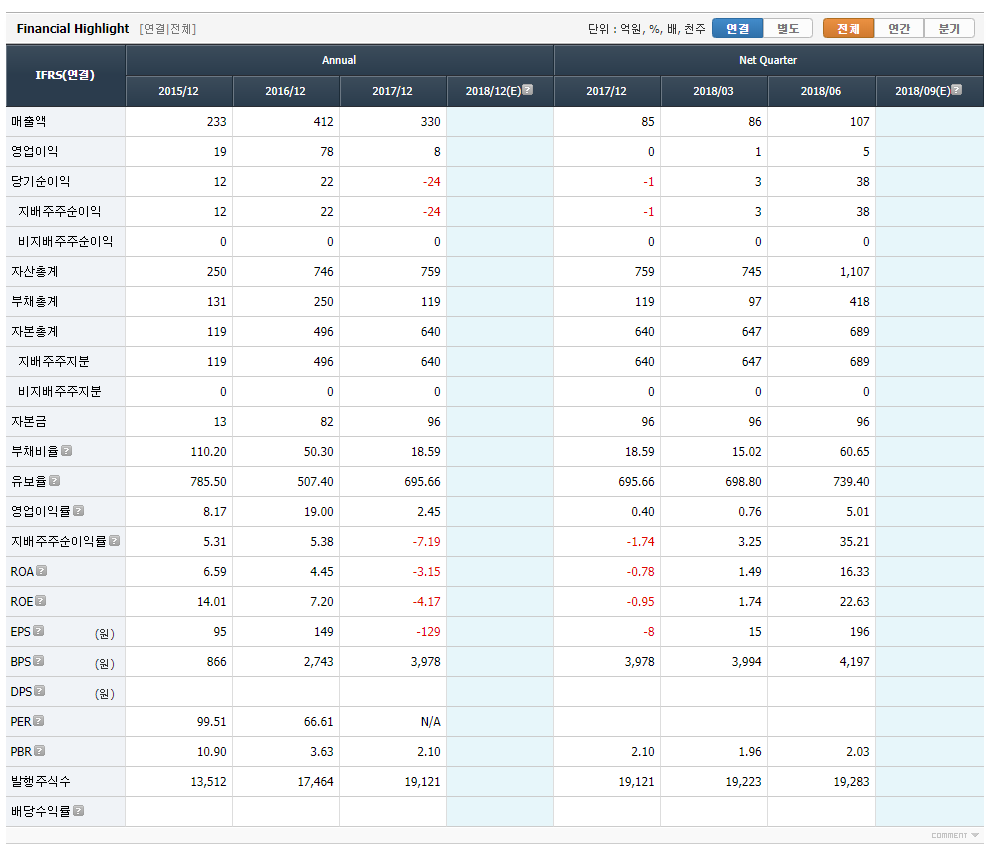The height and width of the screenshot is (848, 989).
Task: Click IFRS(연결) table header
Action: pos(65,75)
